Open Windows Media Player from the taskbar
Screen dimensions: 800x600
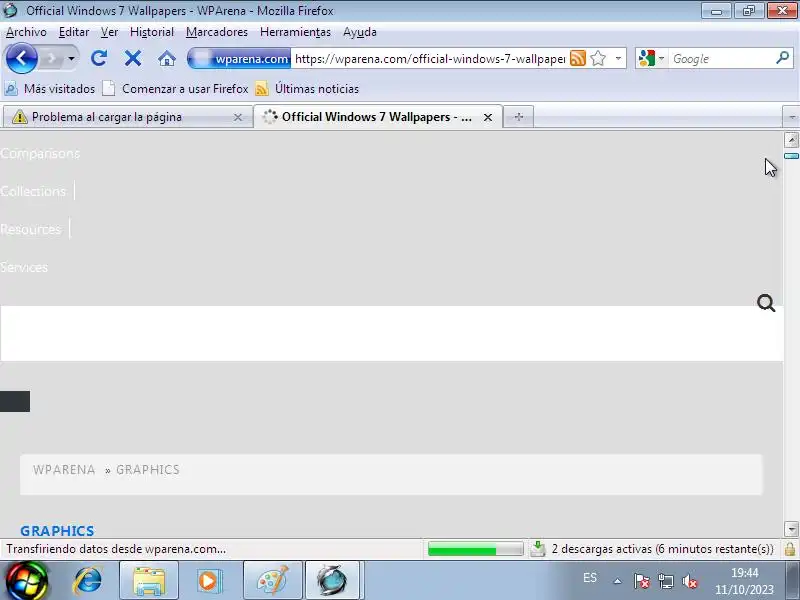click(208, 581)
